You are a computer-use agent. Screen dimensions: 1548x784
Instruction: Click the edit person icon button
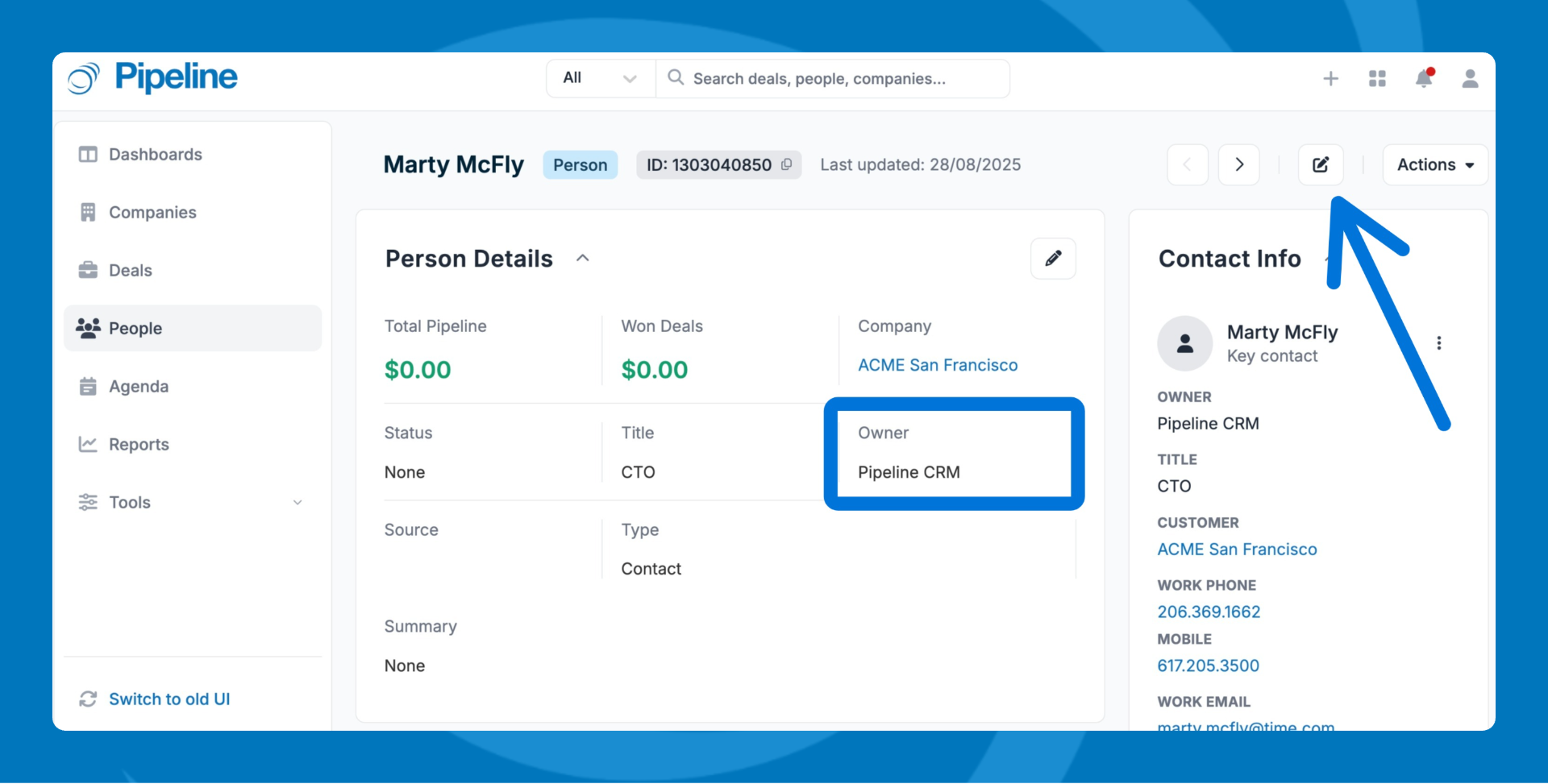point(1321,164)
